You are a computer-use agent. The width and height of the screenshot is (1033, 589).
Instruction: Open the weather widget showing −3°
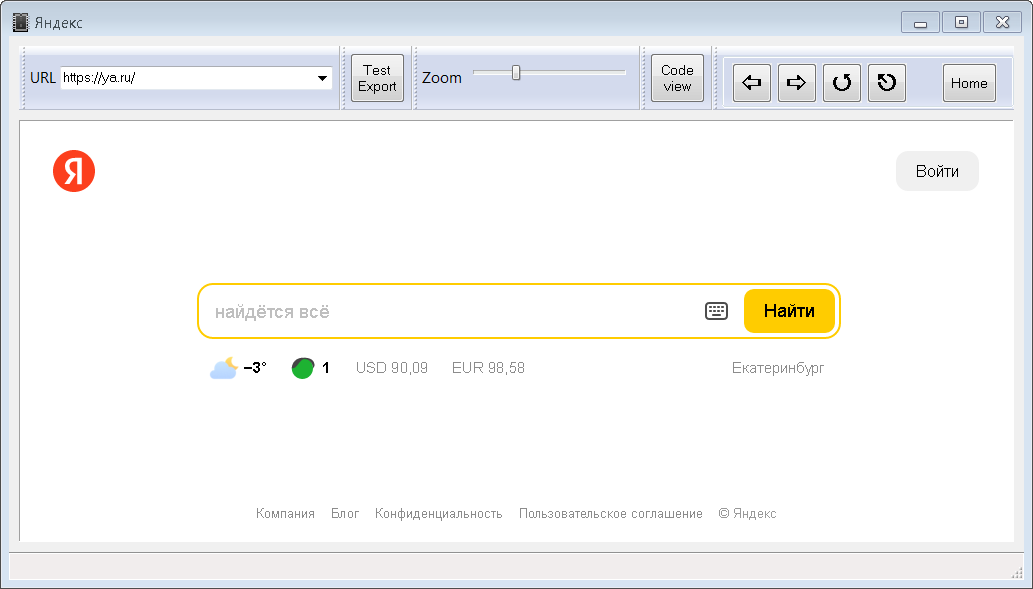(238, 368)
